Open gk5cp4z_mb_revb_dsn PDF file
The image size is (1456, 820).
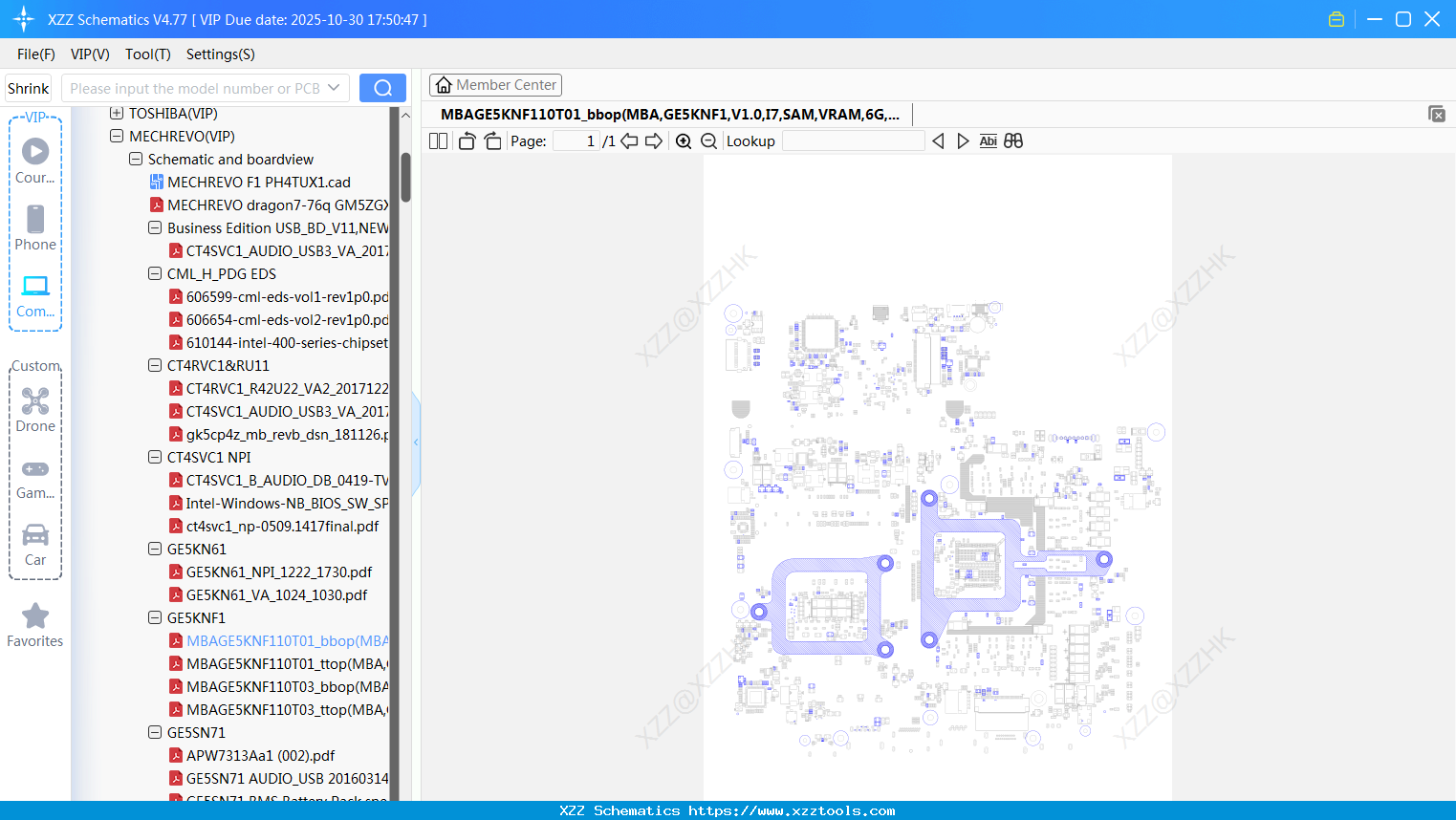point(278,435)
